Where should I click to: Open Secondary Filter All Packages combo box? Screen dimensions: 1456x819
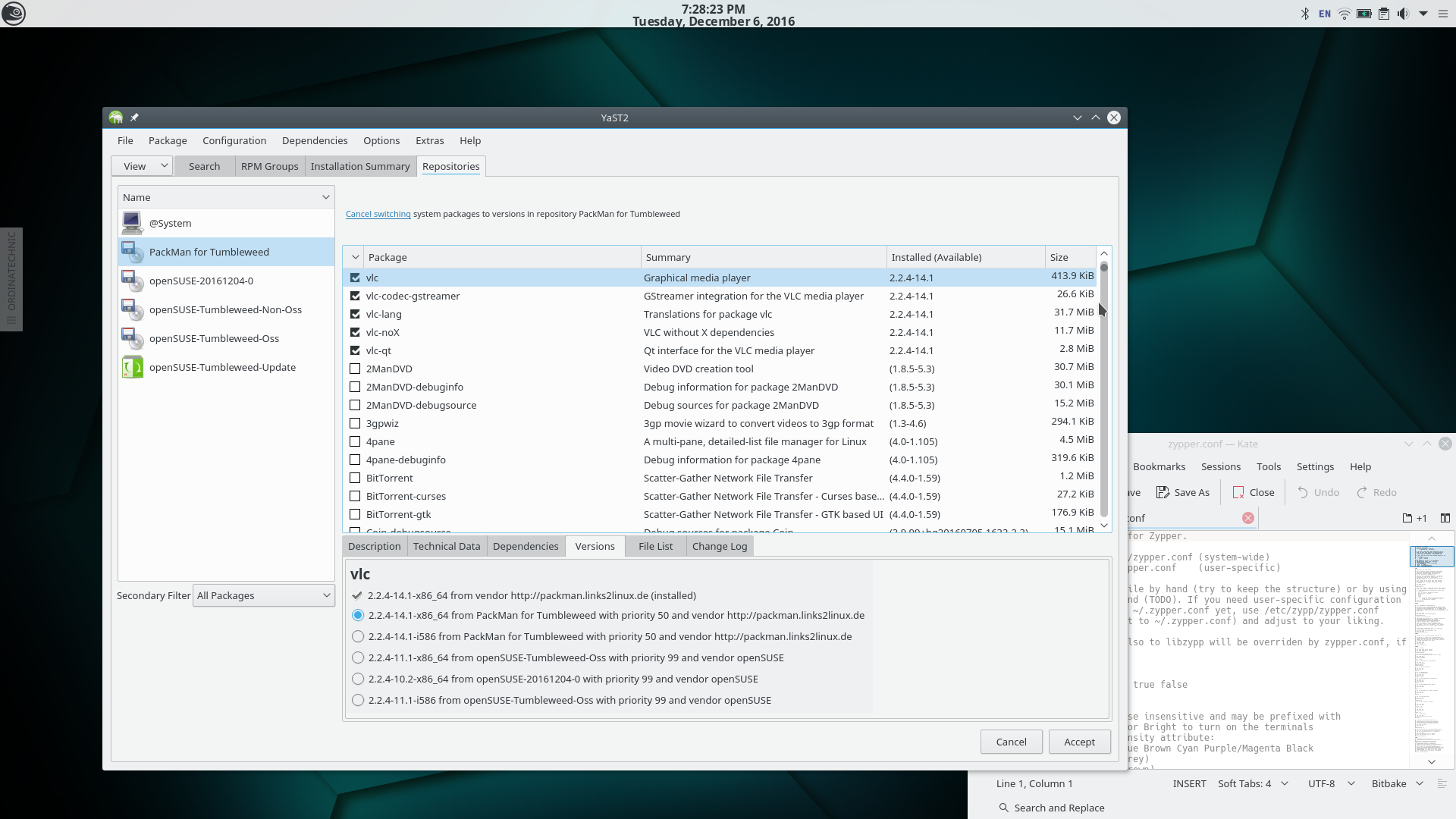(x=264, y=595)
